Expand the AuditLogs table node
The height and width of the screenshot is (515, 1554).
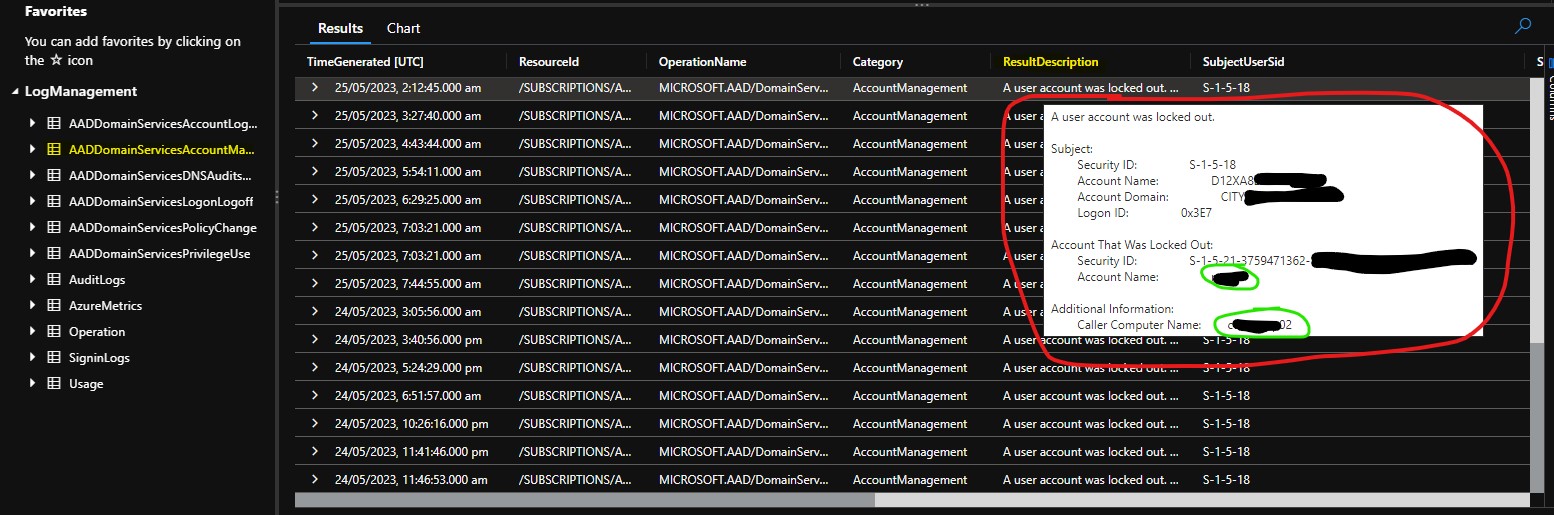coord(33,279)
